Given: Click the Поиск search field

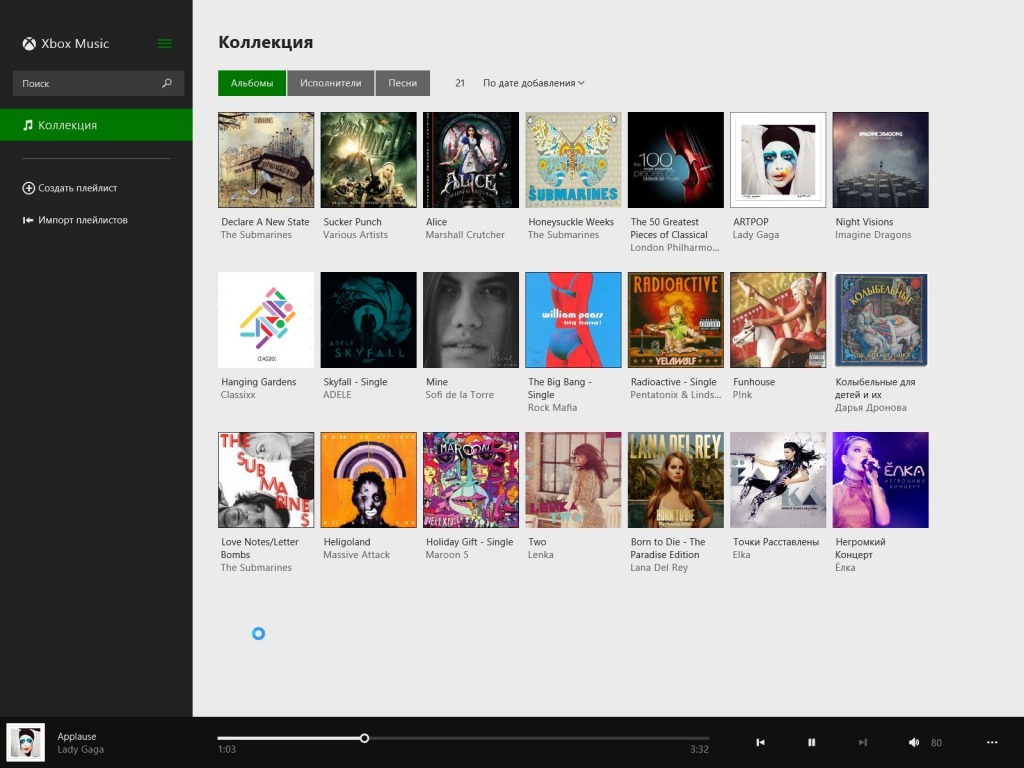Looking at the screenshot, I should point(98,84).
